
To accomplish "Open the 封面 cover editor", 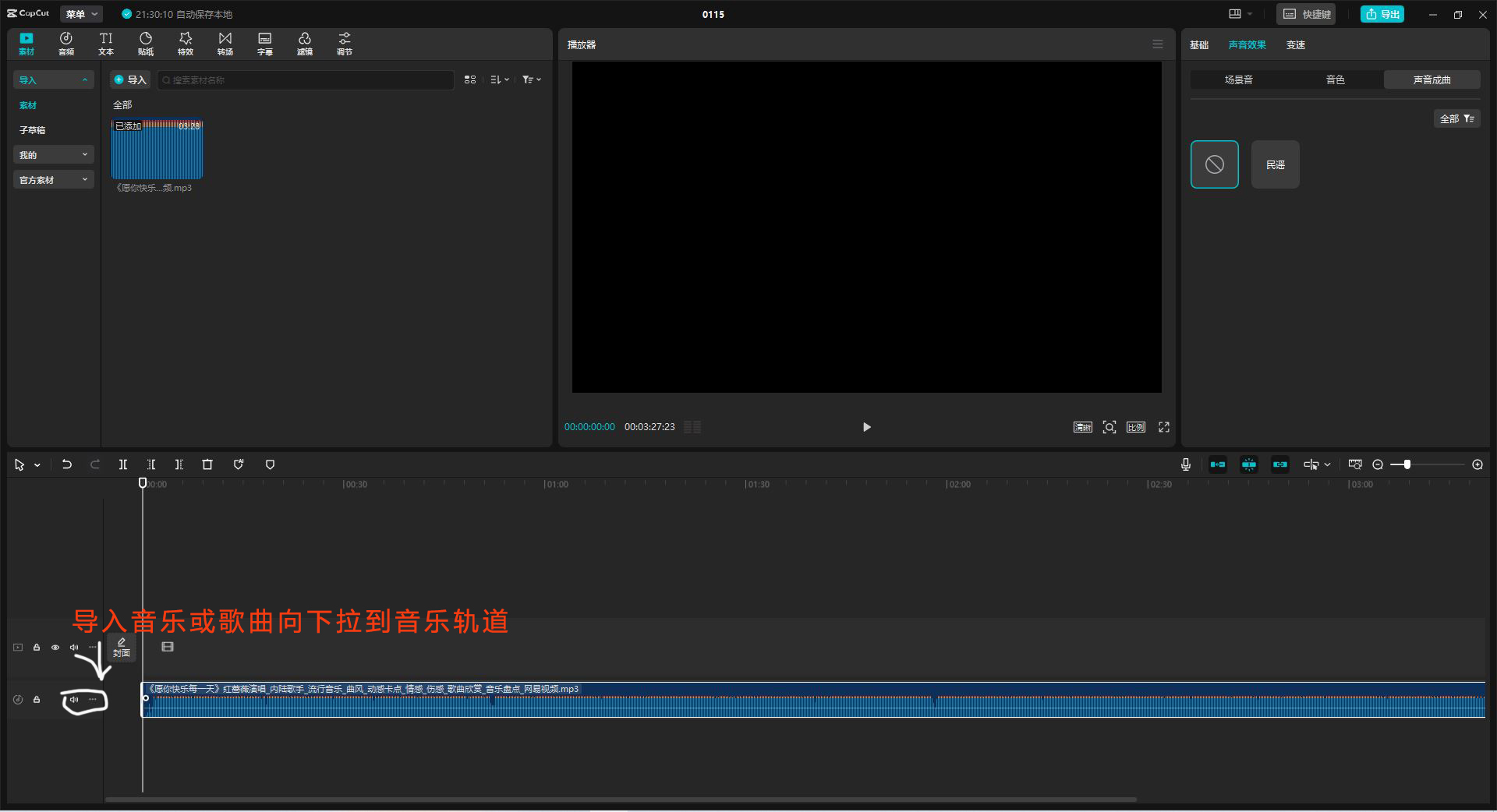I will pos(122,648).
